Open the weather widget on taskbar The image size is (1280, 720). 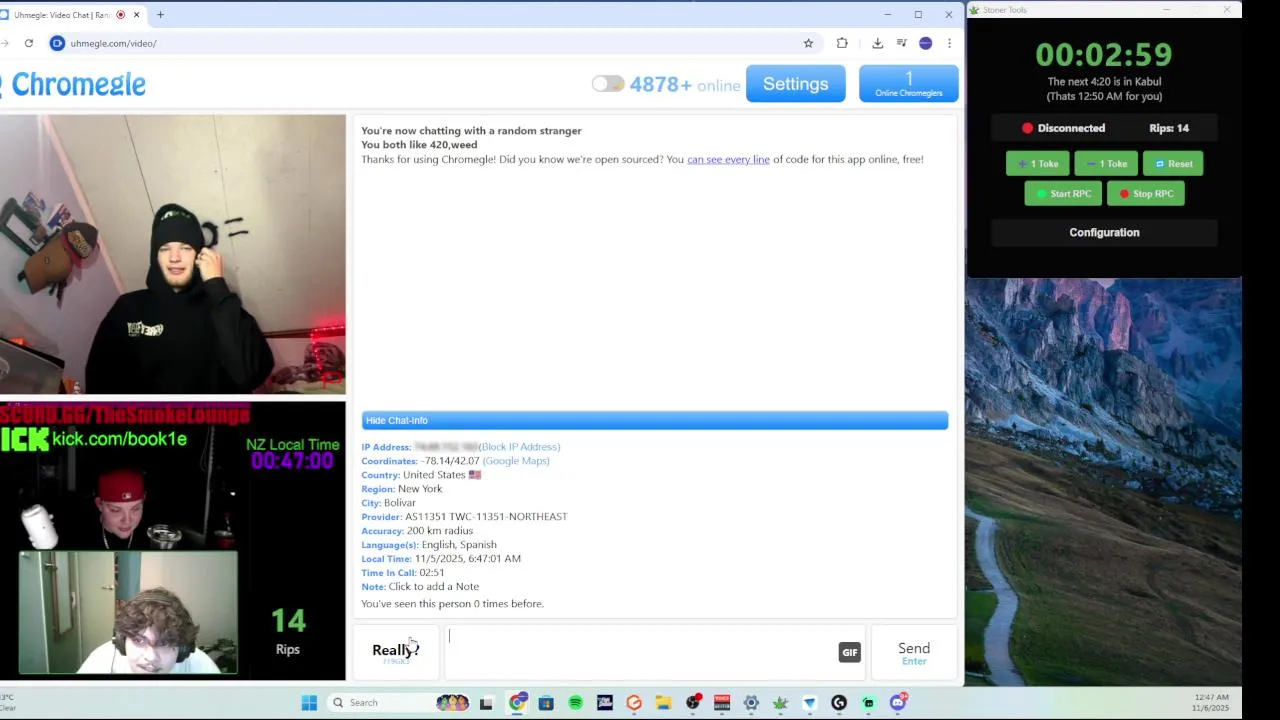pyautogui.click(x=9, y=703)
